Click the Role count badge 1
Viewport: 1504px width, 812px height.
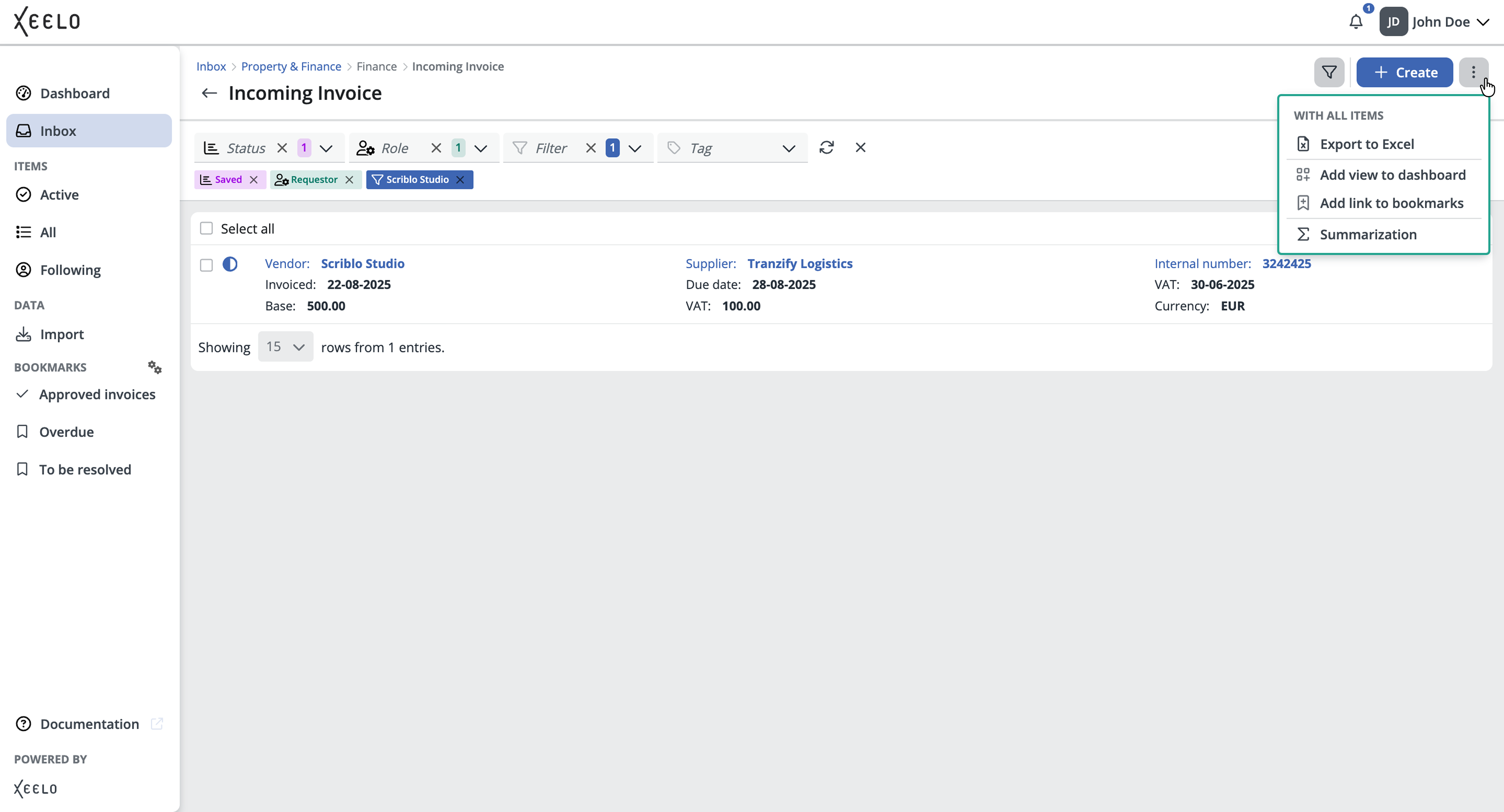(x=458, y=148)
